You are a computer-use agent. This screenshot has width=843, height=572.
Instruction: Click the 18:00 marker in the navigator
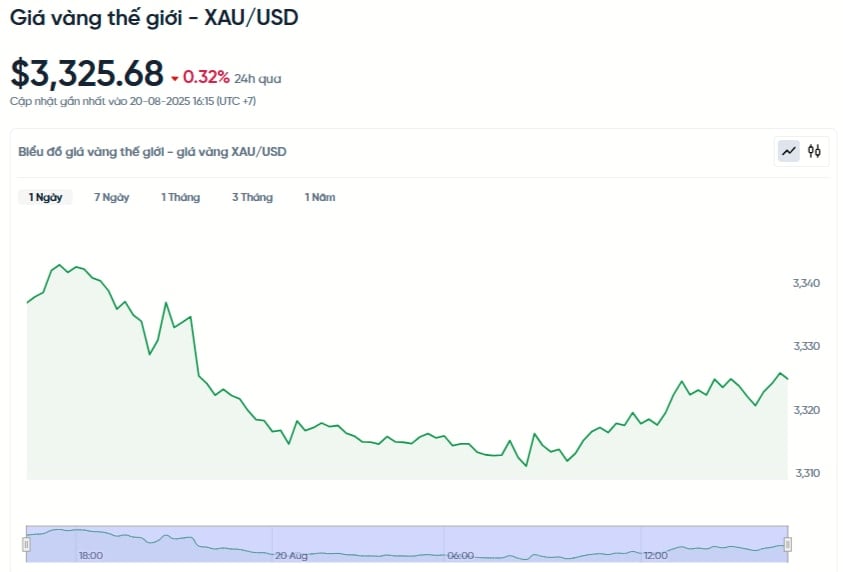tap(91, 555)
